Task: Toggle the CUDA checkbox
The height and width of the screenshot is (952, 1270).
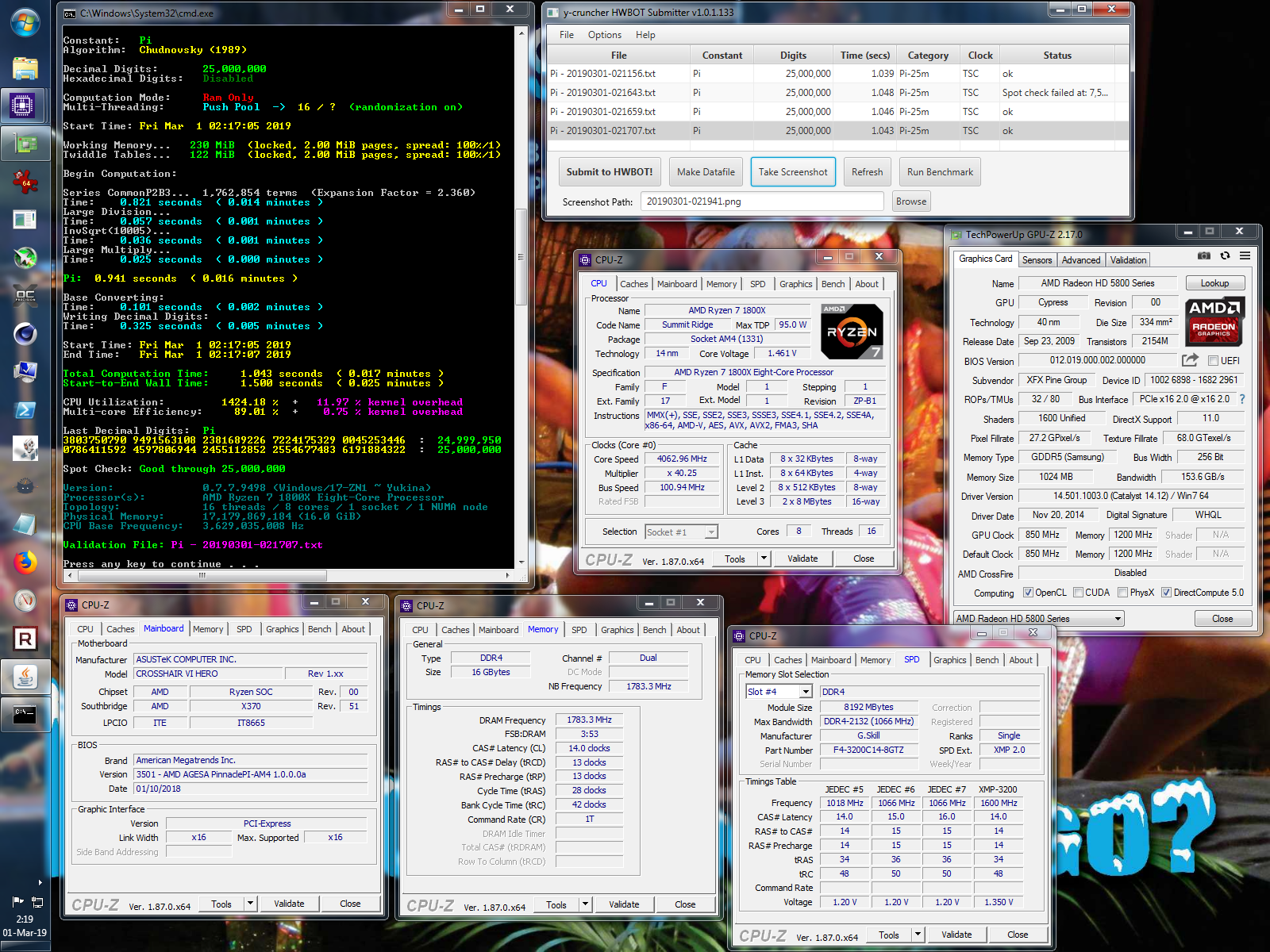Action: 1078,593
